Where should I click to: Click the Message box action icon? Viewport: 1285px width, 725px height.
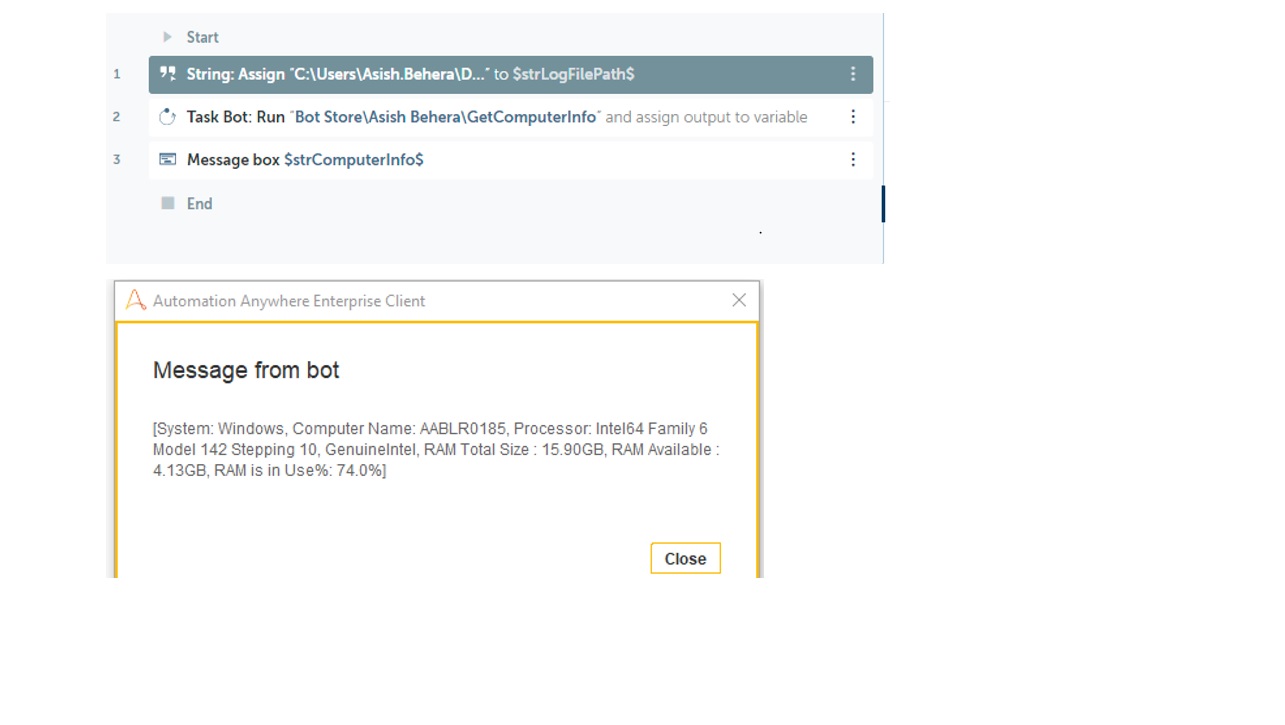point(168,160)
